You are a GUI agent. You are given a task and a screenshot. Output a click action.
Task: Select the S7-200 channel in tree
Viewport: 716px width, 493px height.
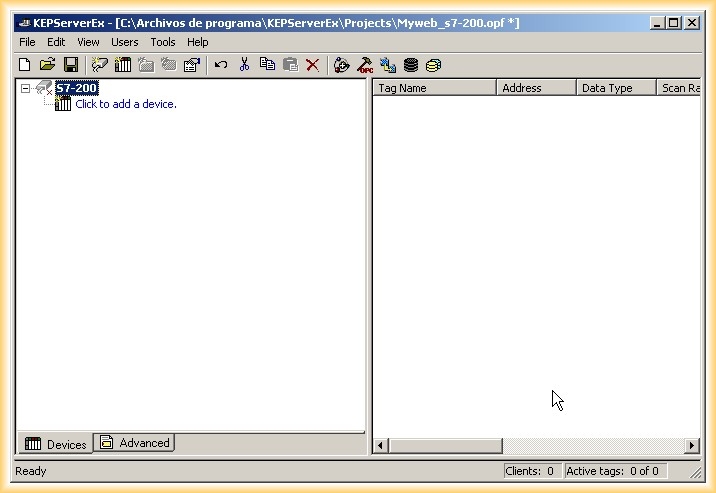(x=76, y=89)
